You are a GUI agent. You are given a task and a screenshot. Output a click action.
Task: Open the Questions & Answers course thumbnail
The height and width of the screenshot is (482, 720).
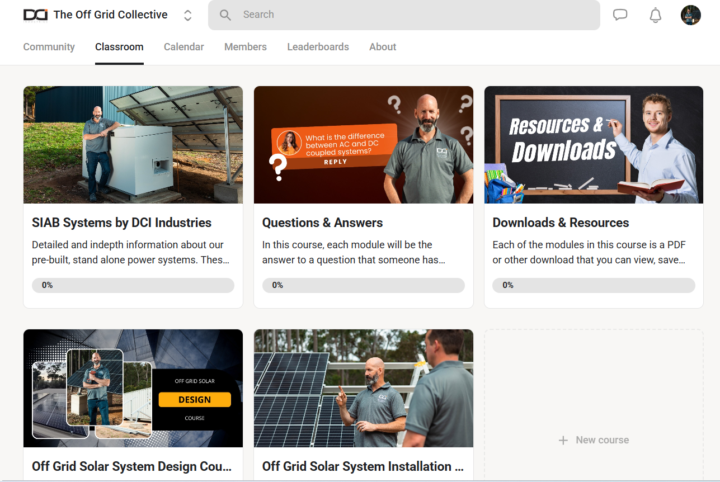(x=363, y=145)
